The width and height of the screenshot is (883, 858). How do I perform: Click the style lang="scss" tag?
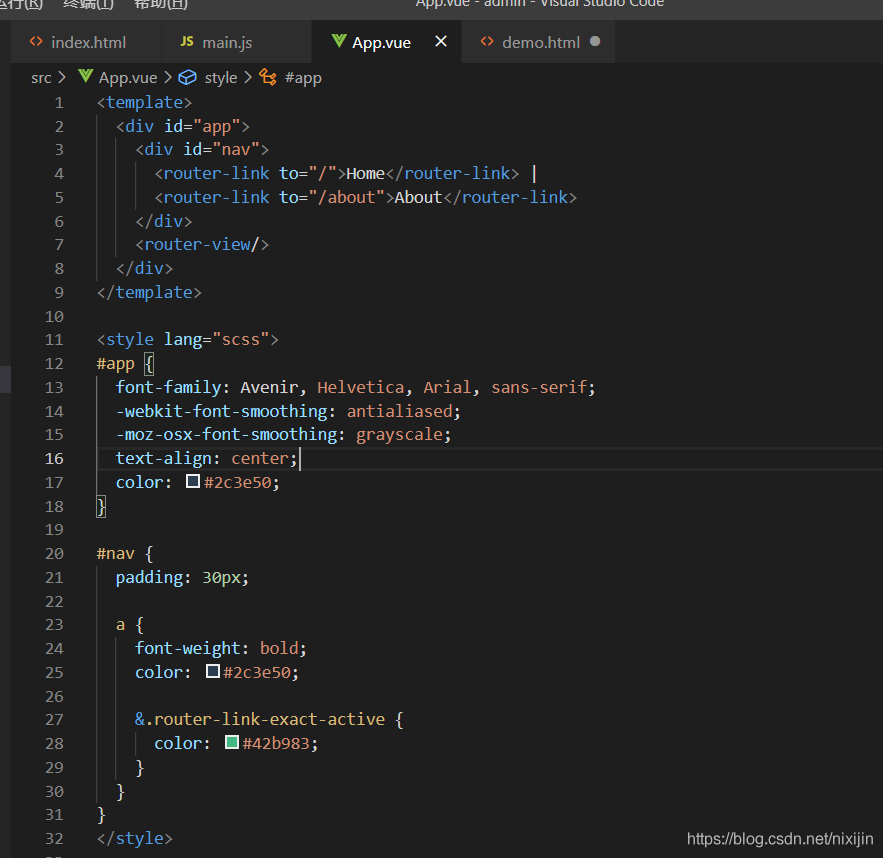point(188,339)
